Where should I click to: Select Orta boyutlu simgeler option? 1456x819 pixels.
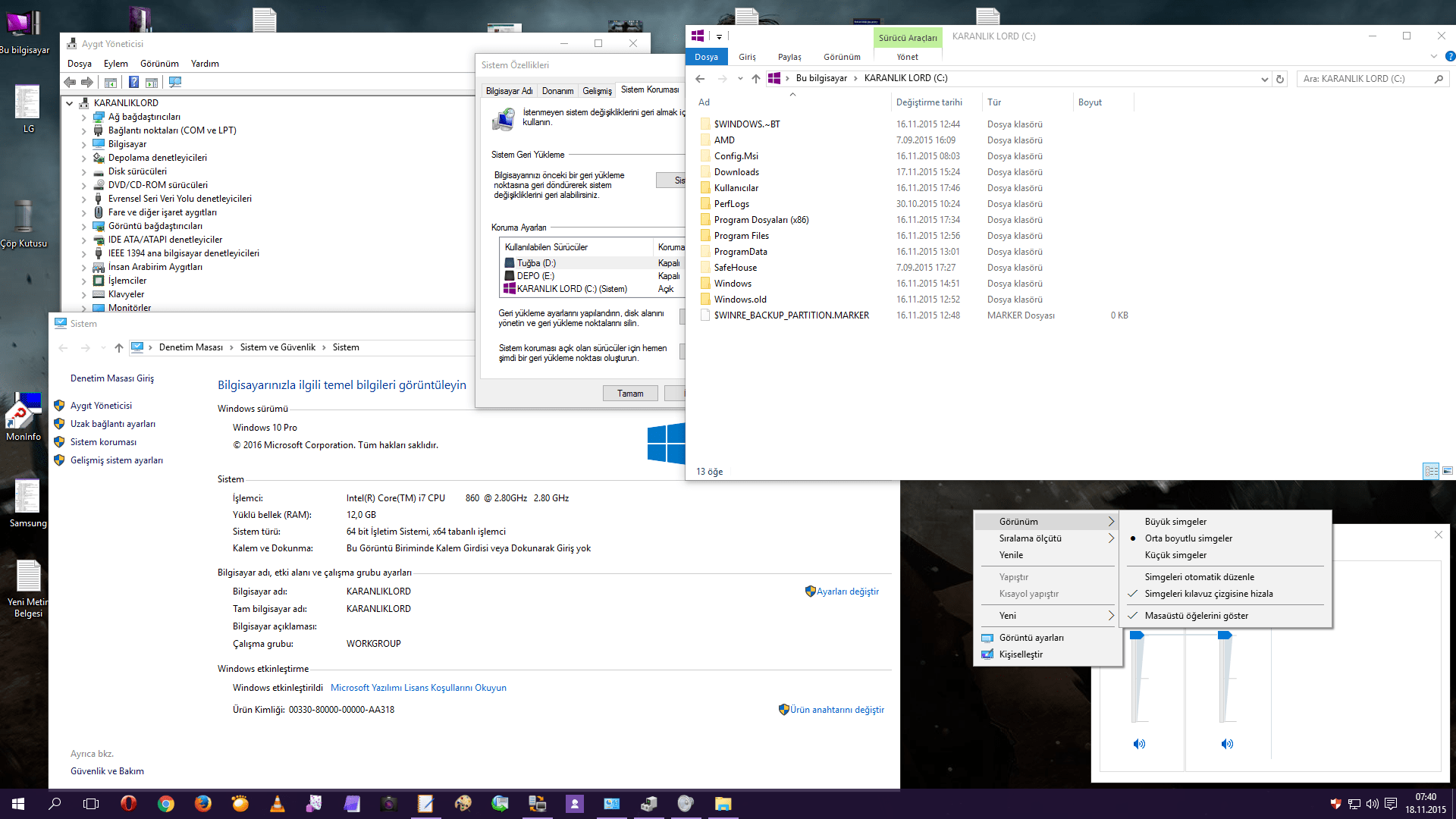1188,538
